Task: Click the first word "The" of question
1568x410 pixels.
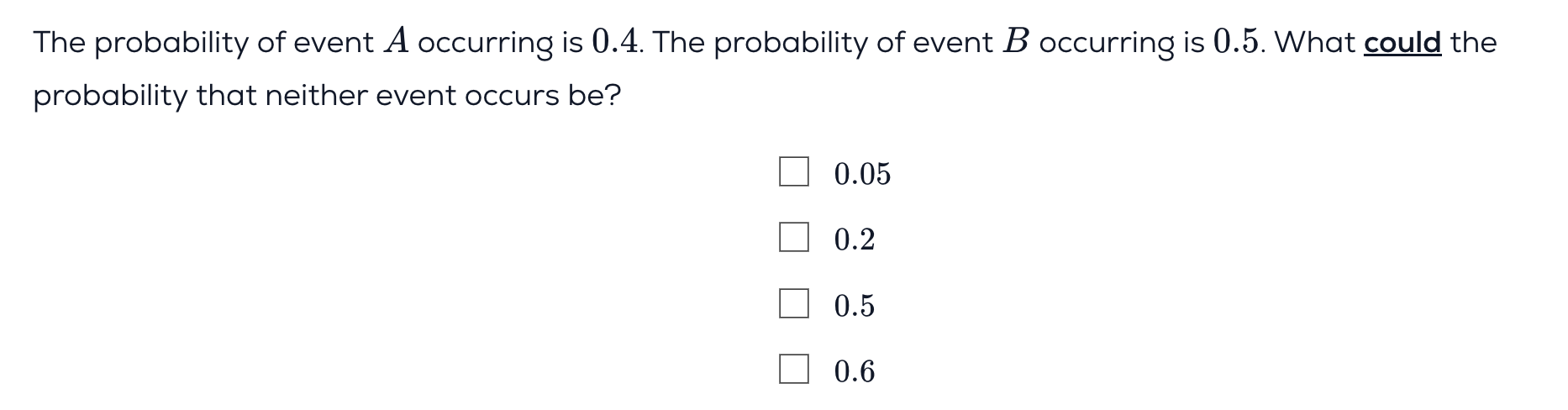Action: coord(60,42)
